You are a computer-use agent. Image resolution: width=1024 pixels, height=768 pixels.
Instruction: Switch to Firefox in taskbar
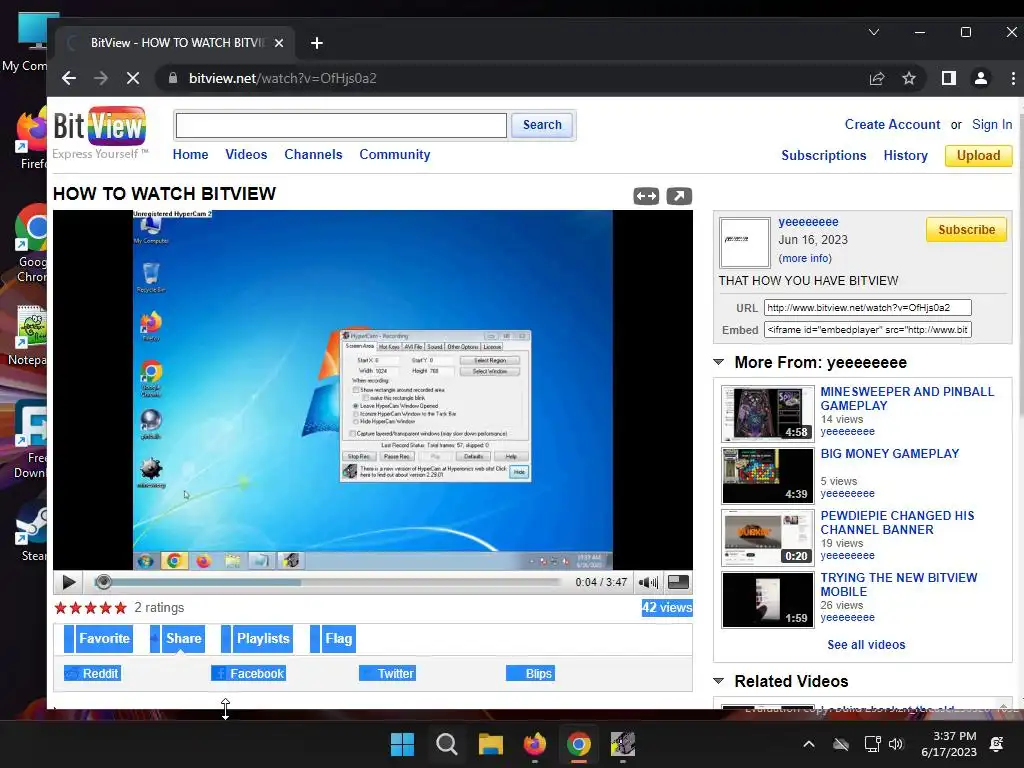coord(535,744)
